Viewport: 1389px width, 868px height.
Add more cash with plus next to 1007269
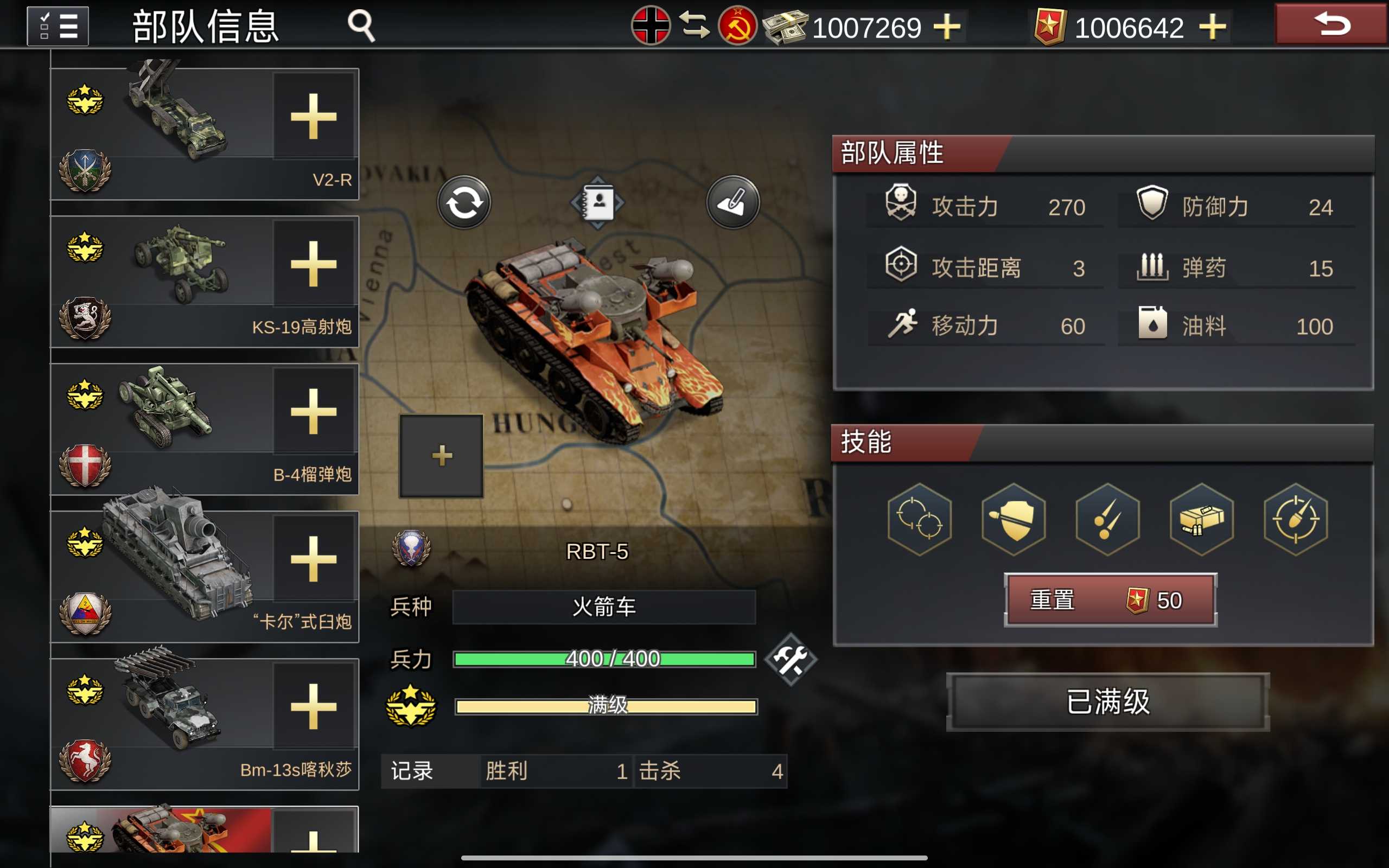pos(947,27)
